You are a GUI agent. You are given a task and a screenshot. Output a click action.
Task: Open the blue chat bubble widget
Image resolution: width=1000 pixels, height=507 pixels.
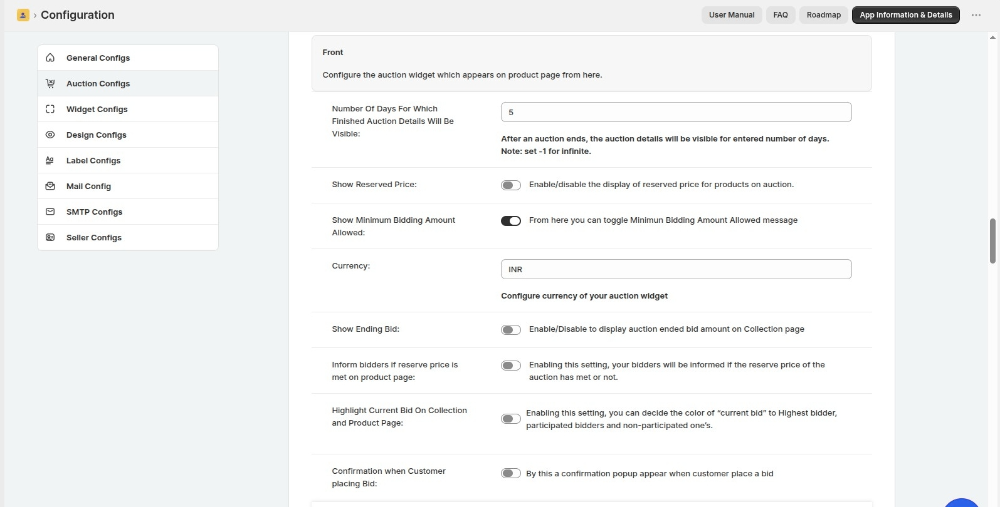tap(961, 503)
